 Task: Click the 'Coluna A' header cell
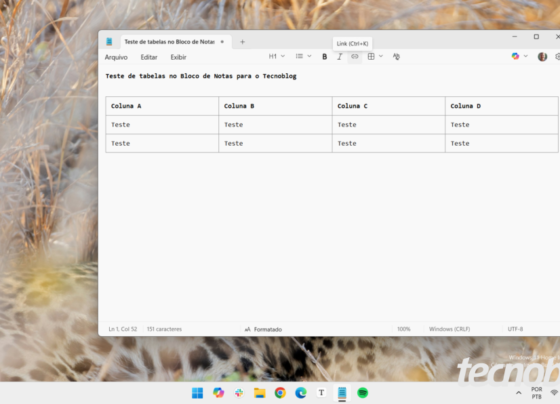click(162, 106)
